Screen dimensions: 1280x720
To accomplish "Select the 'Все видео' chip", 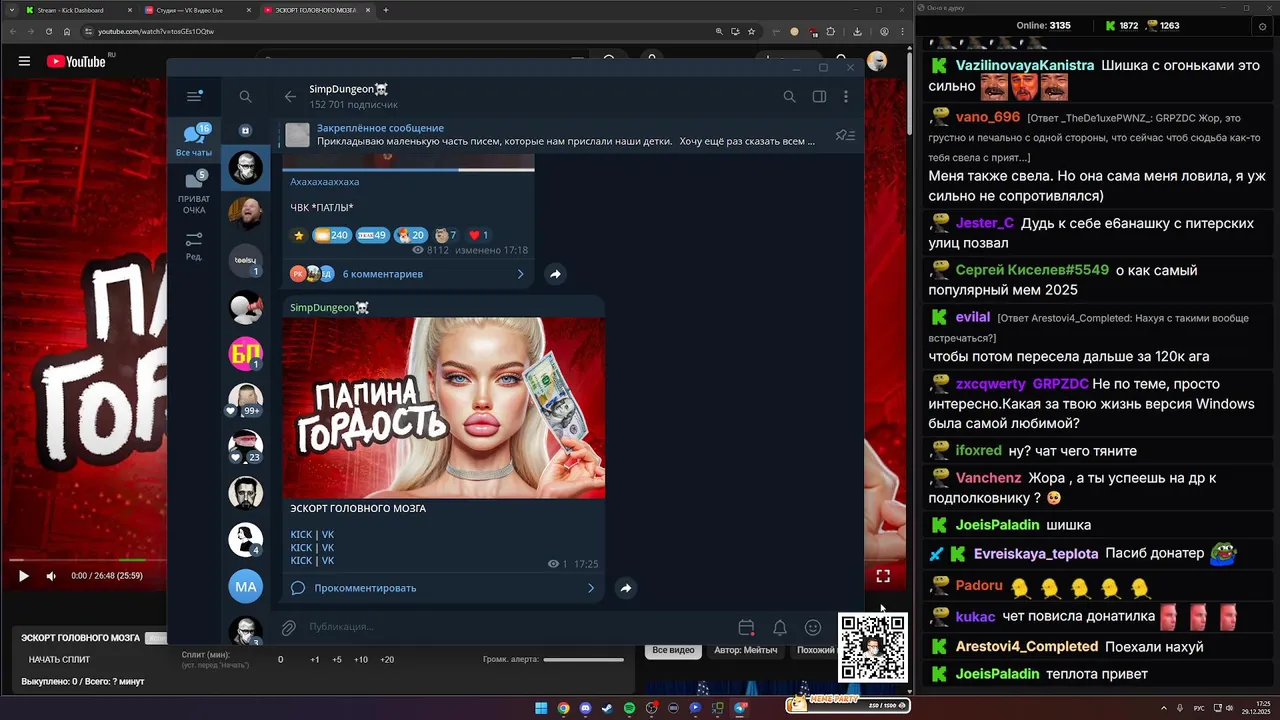I will coord(673,650).
